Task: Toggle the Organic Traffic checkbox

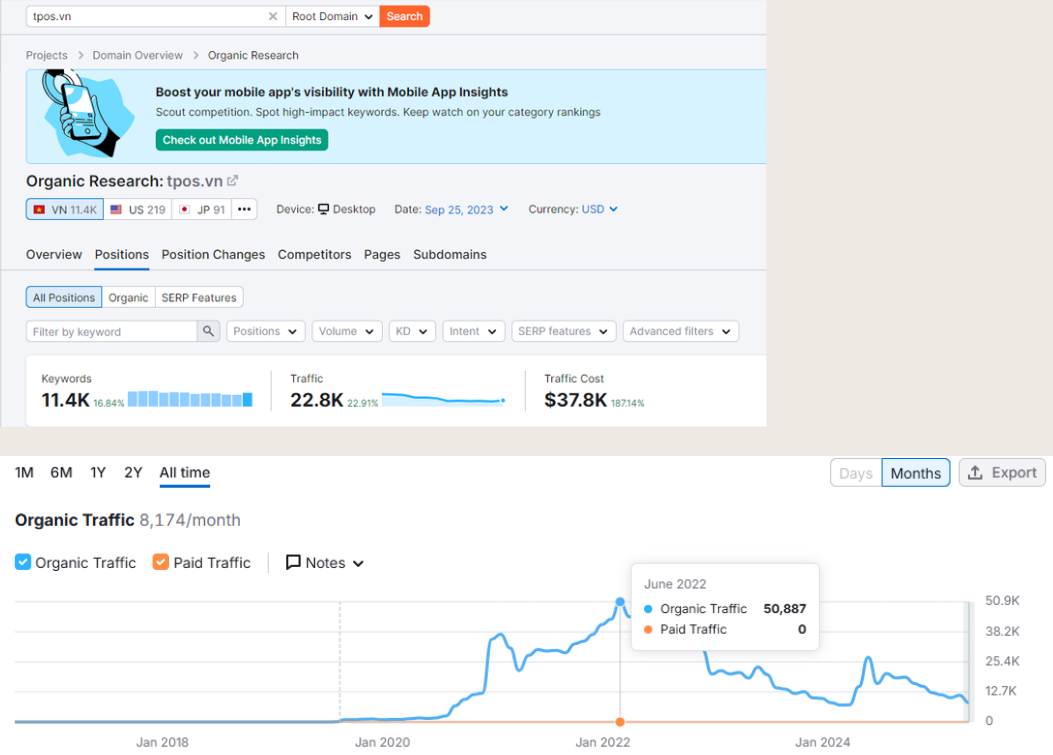Action: point(23,562)
